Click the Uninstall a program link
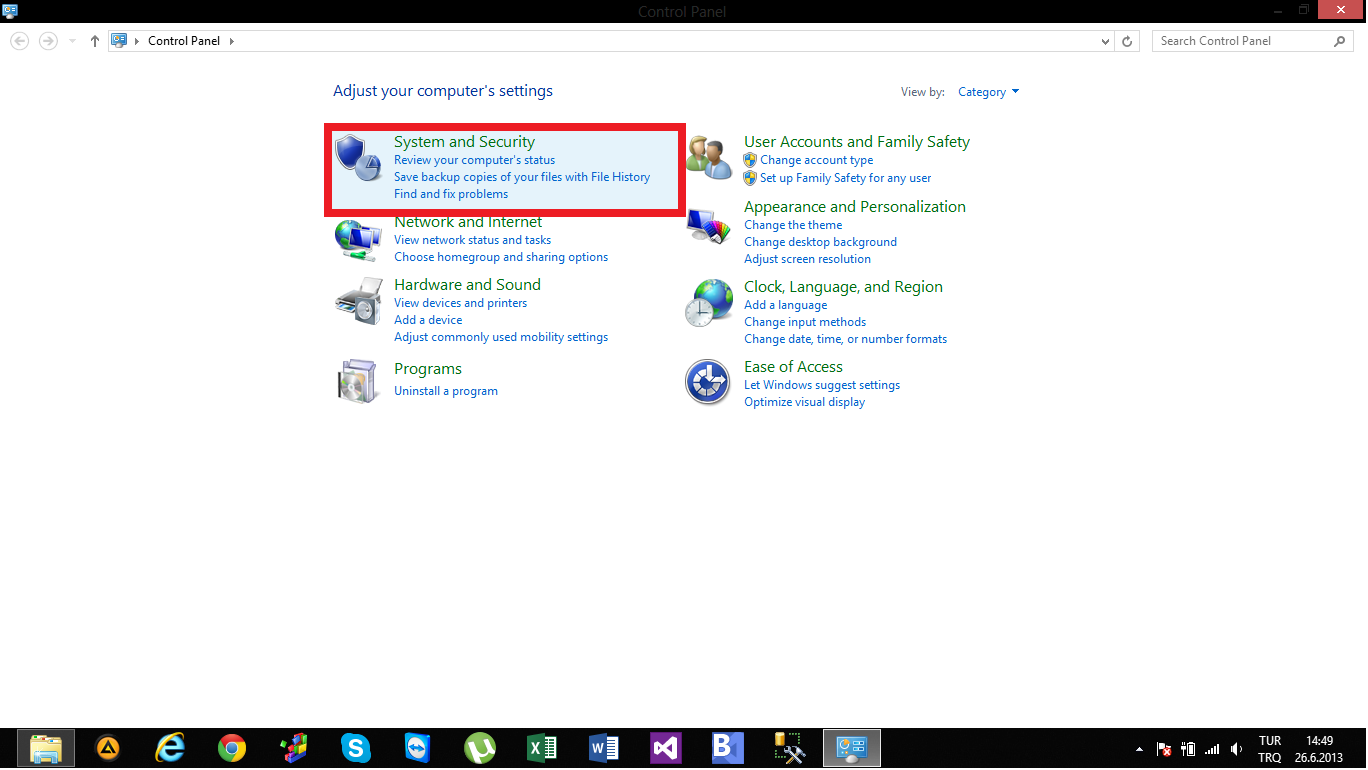Image resolution: width=1368 pixels, height=770 pixels. [x=446, y=391]
